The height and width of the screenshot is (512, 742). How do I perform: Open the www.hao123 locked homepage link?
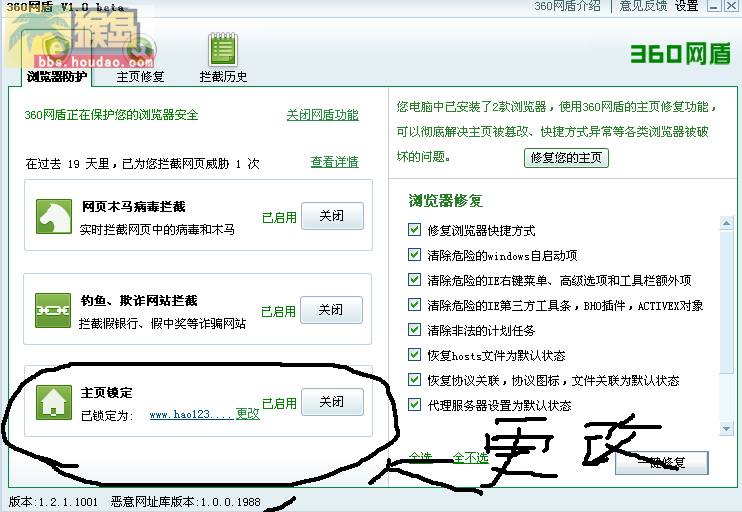pos(192,415)
